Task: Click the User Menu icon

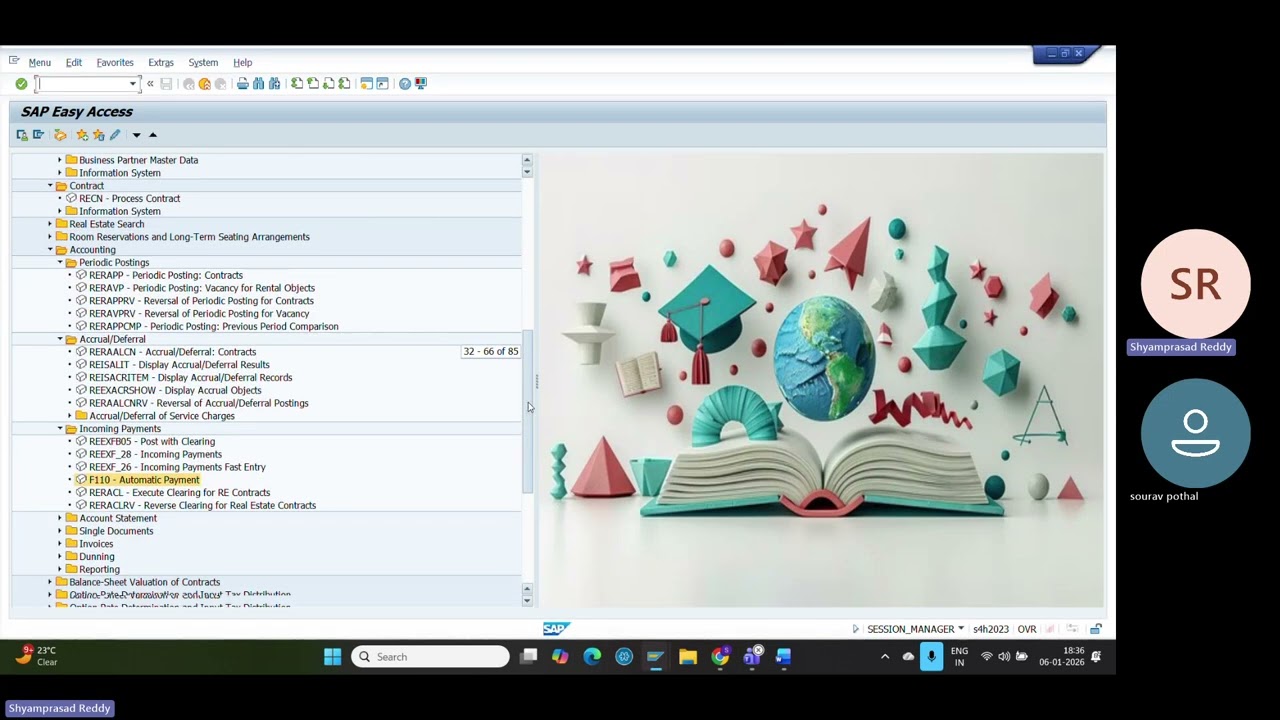Action: pyautogui.click(x=22, y=135)
